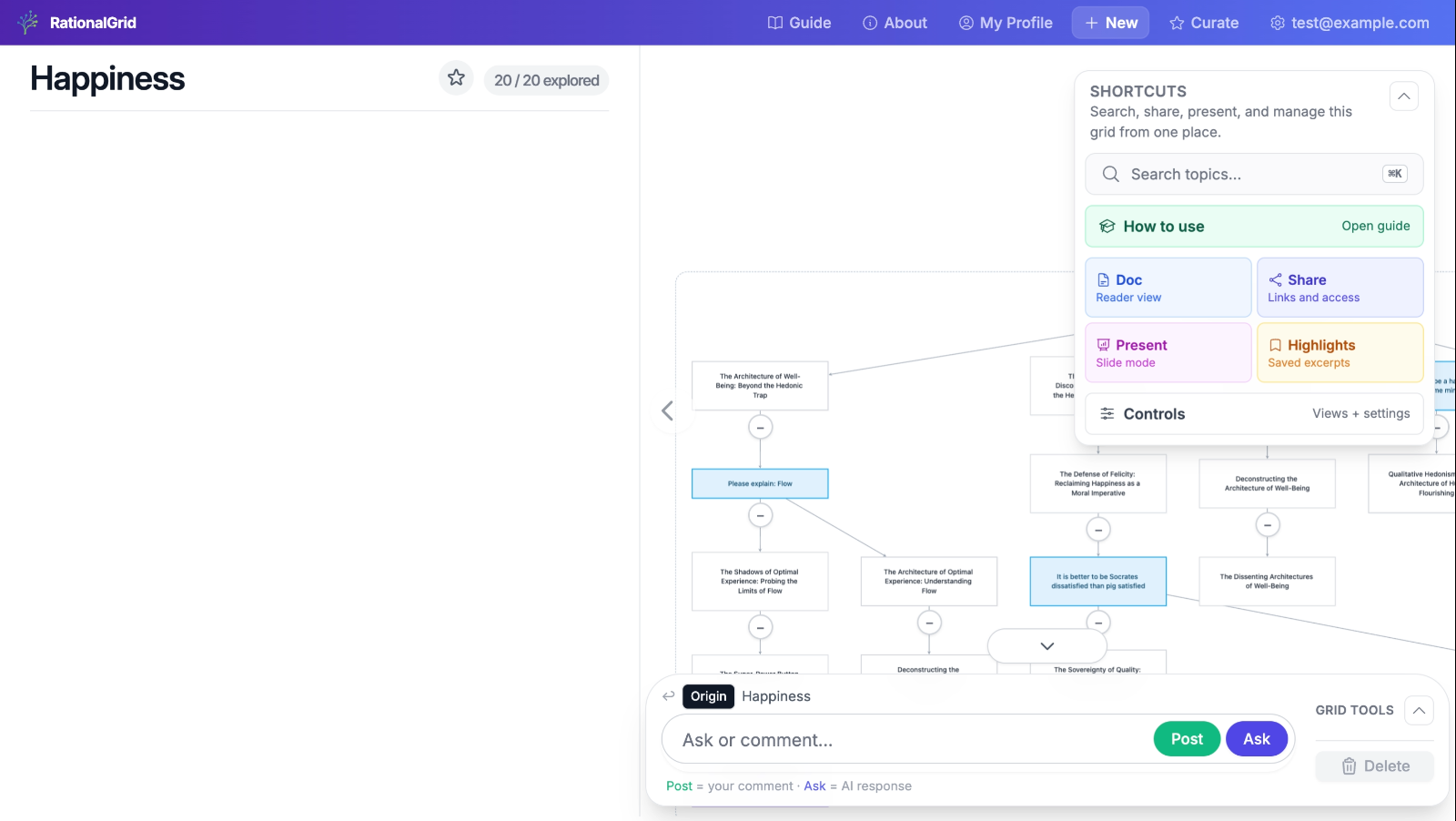
Task: Open the Guide menu item
Action: pyautogui.click(x=799, y=23)
